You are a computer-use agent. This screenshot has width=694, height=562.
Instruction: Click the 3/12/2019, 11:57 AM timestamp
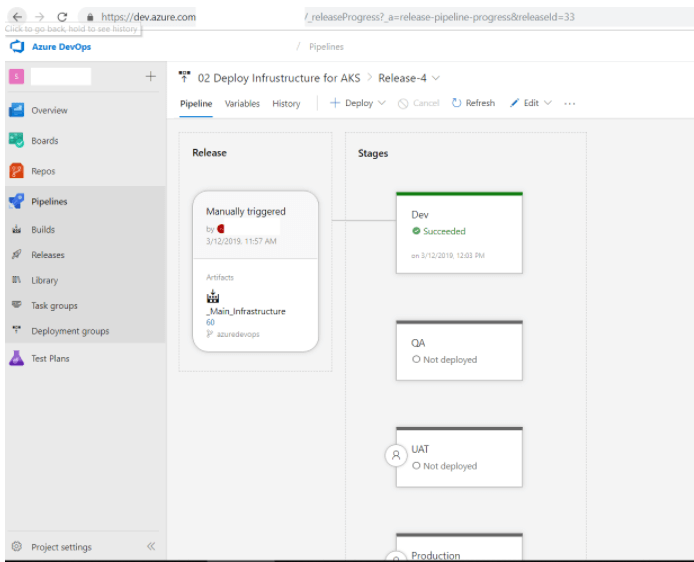pos(241,241)
